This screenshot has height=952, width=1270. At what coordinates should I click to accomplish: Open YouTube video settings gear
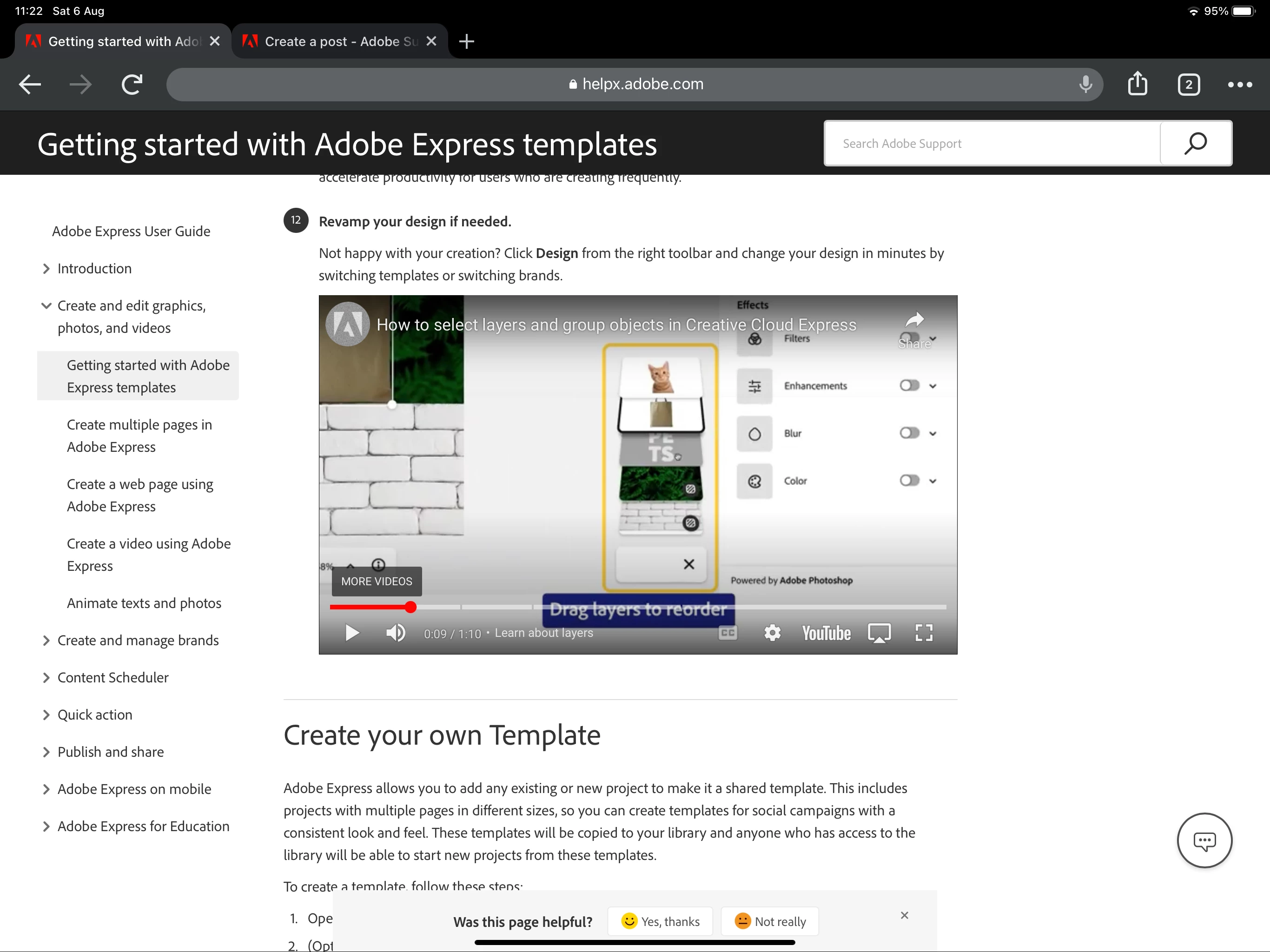[772, 633]
